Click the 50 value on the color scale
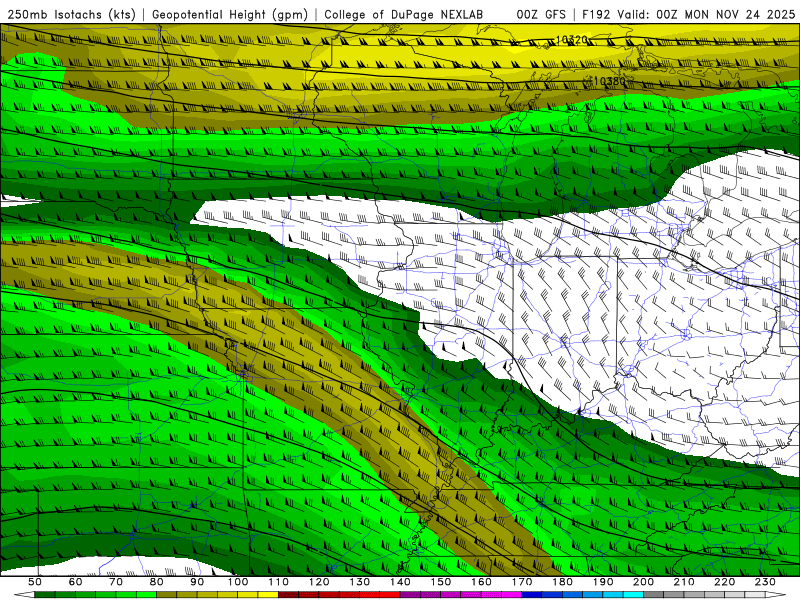The width and height of the screenshot is (800, 600). [35, 582]
